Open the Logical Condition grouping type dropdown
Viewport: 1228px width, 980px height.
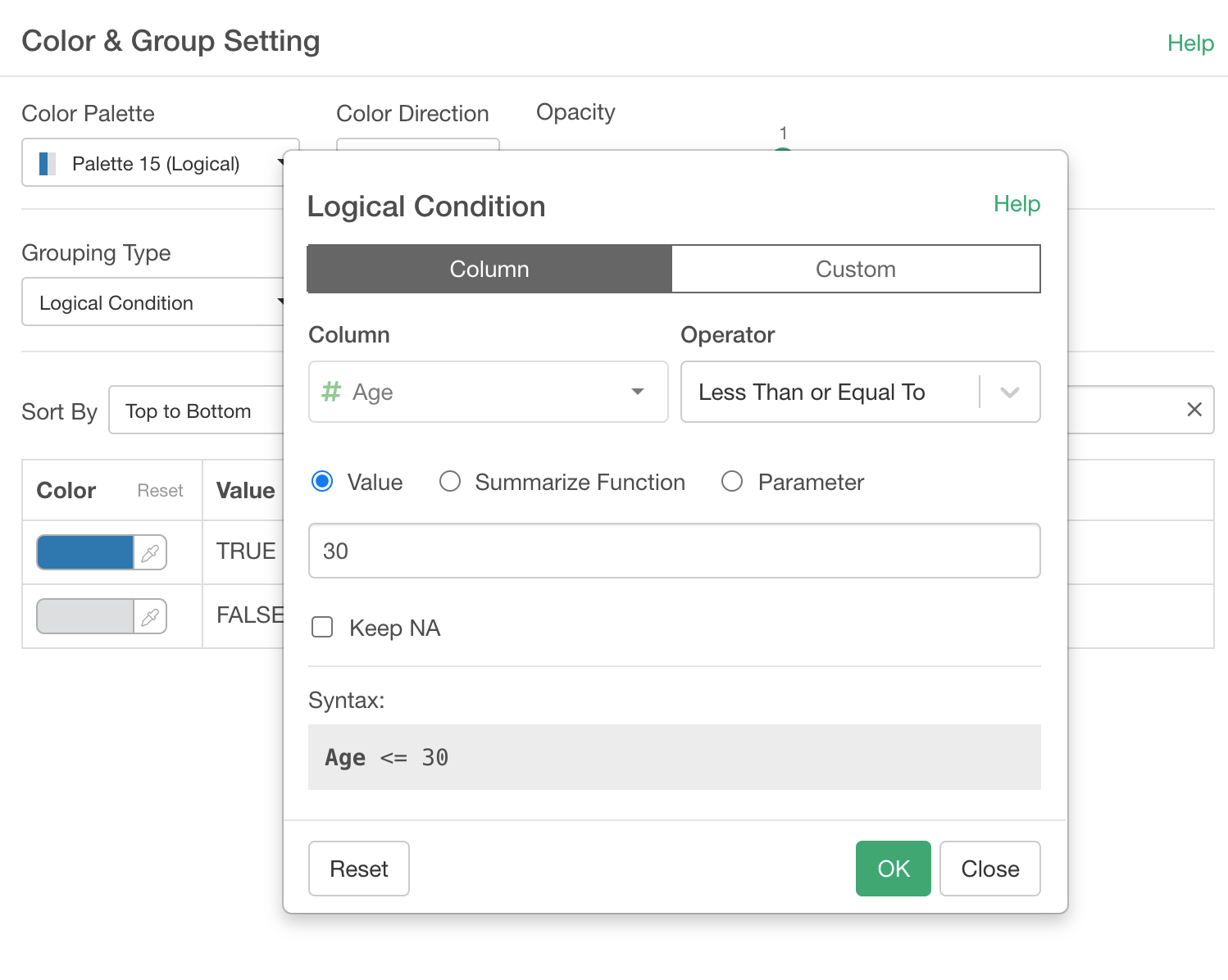pyautogui.click(x=152, y=303)
